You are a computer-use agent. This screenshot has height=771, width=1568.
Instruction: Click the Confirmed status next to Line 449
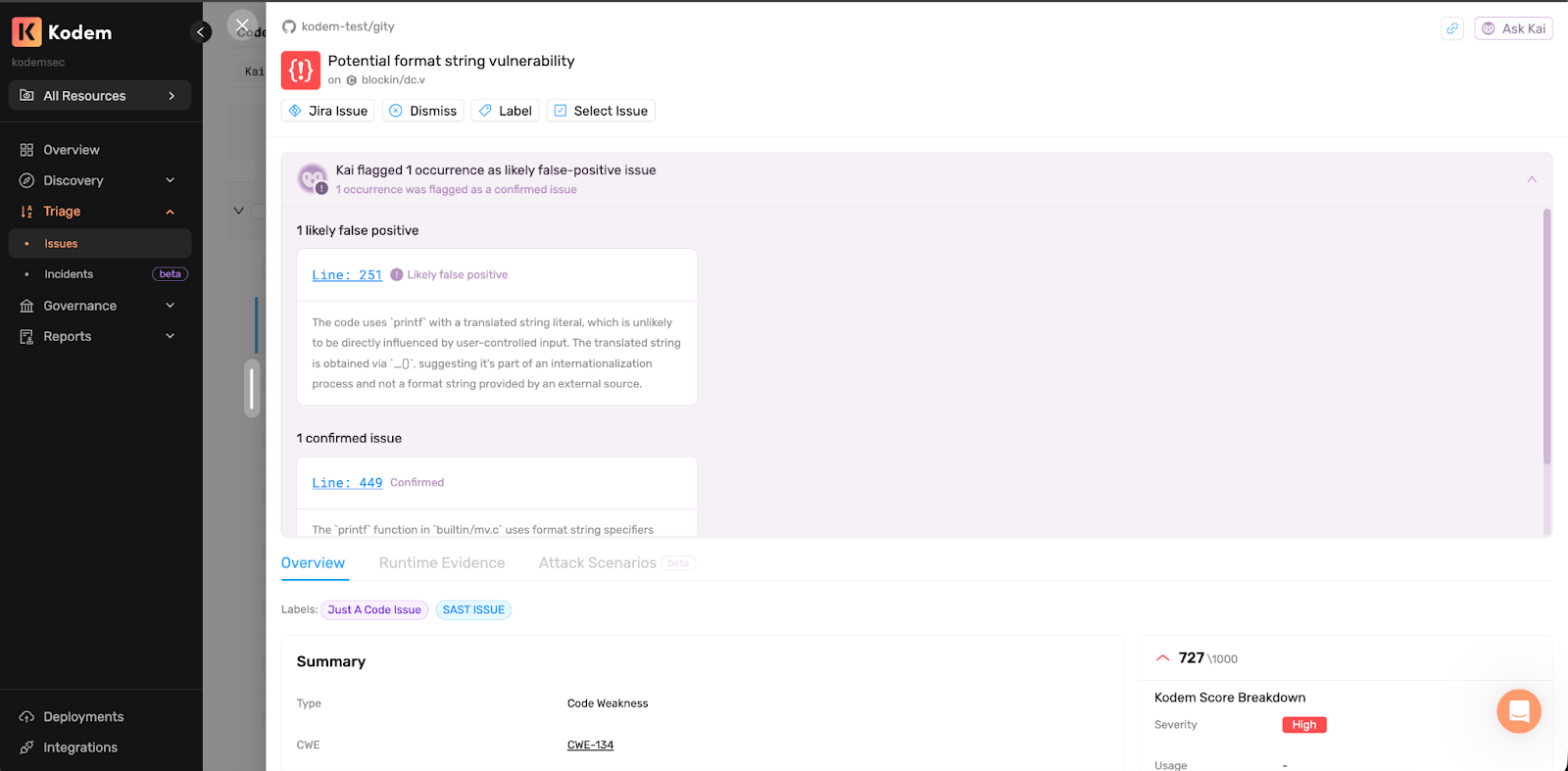[416, 483]
